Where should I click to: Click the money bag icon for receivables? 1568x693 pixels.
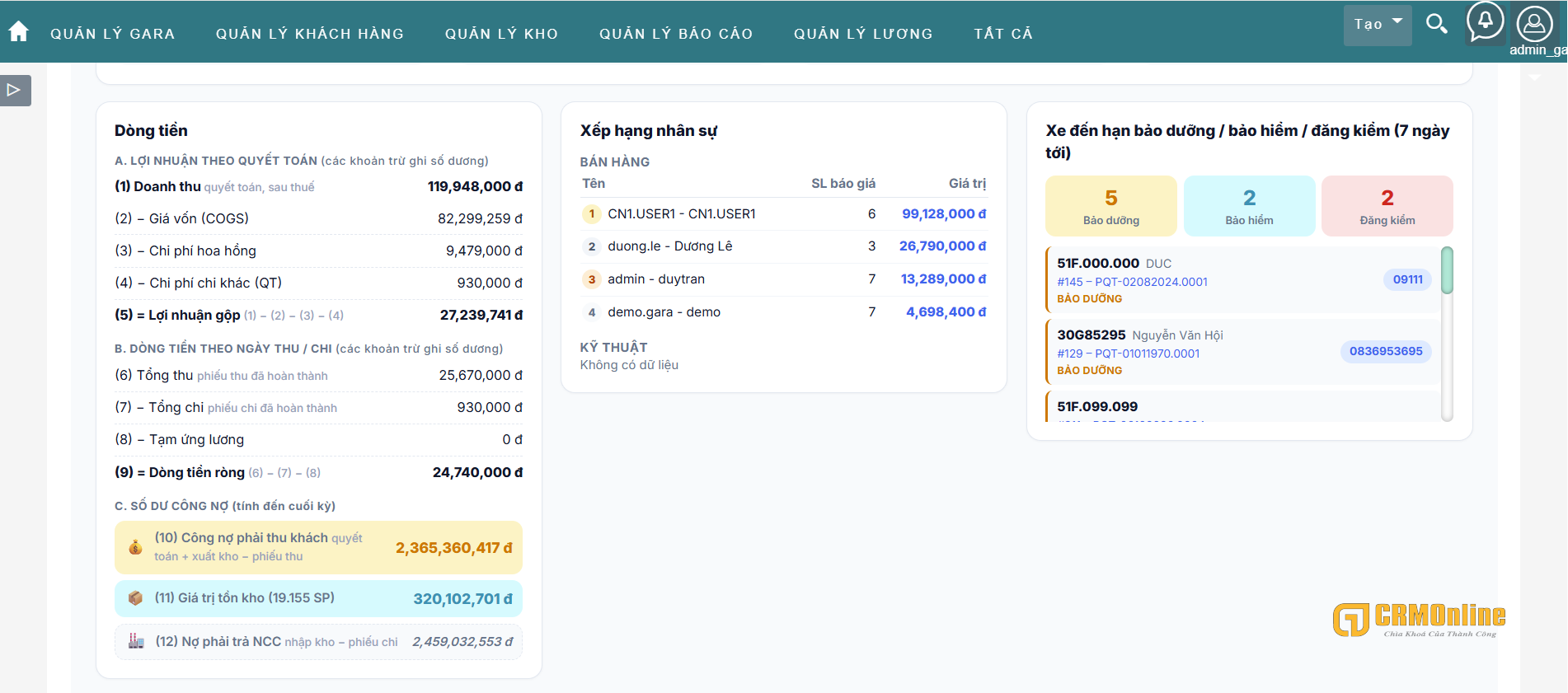[135, 547]
